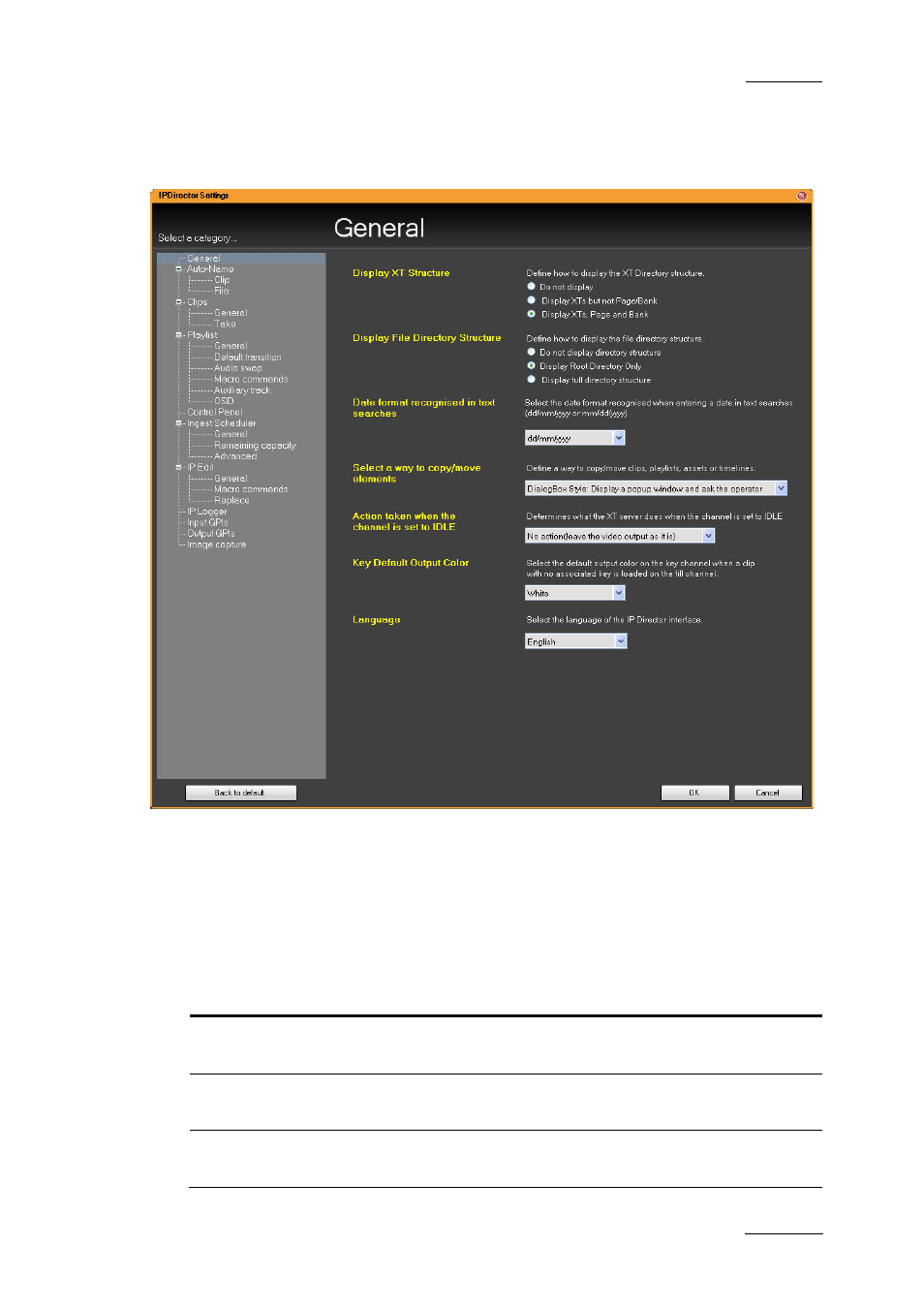The width and height of the screenshot is (924, 1308).
Task: Select the Control Panel category
Action: tap(215, 412)
